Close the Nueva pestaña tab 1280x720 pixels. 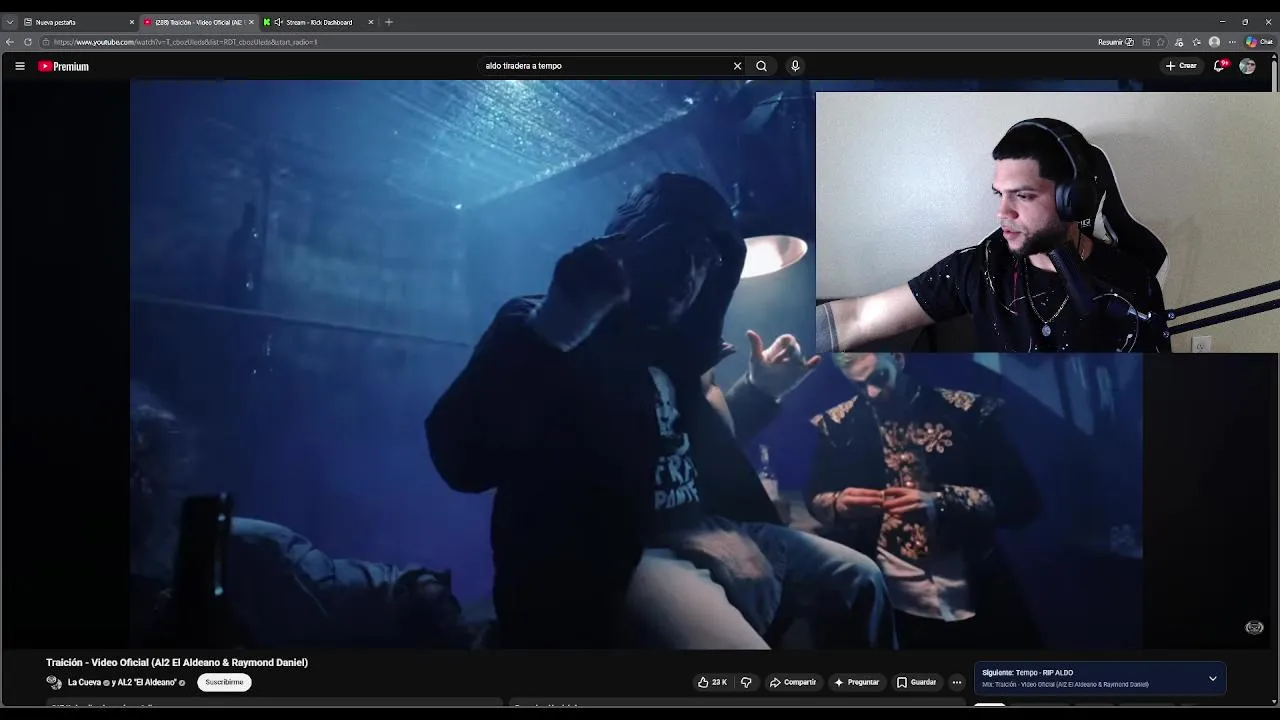[131, 22]
